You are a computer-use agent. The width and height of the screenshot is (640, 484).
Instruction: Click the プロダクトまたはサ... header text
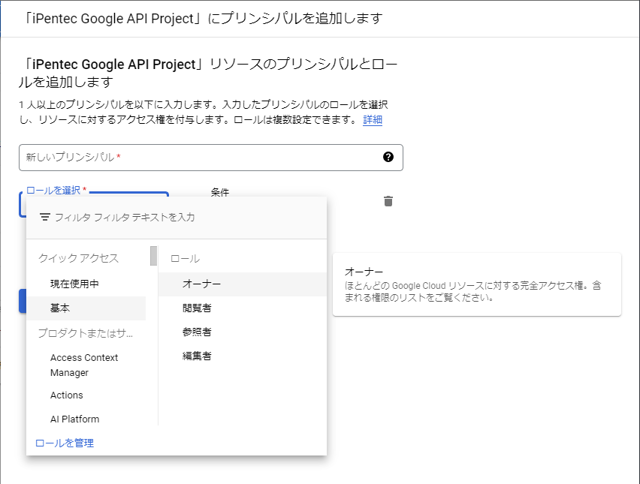coord(85,333)
